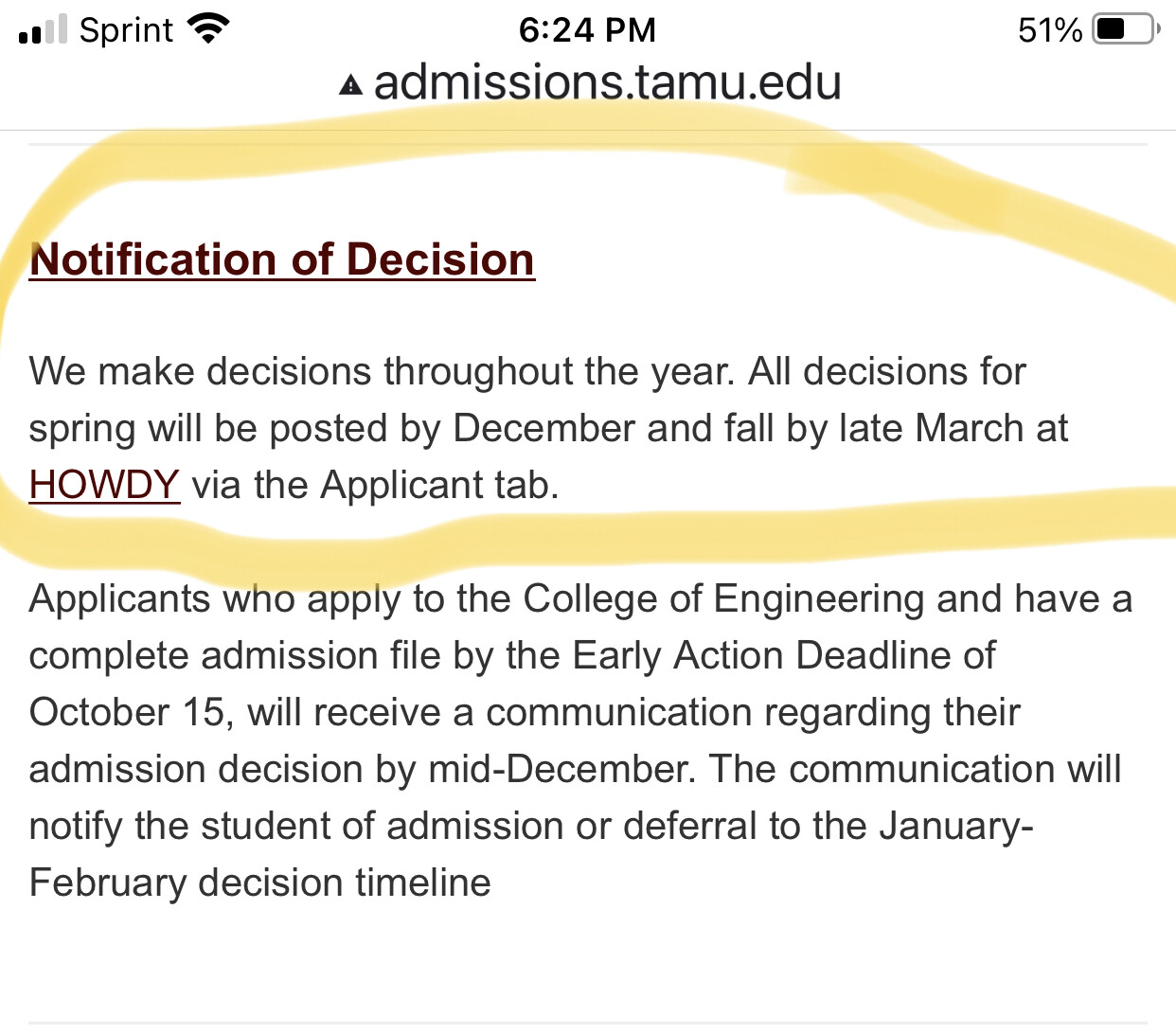Tap the date 'October 15'
The image size is (1176, 1034).
point(128,712)
